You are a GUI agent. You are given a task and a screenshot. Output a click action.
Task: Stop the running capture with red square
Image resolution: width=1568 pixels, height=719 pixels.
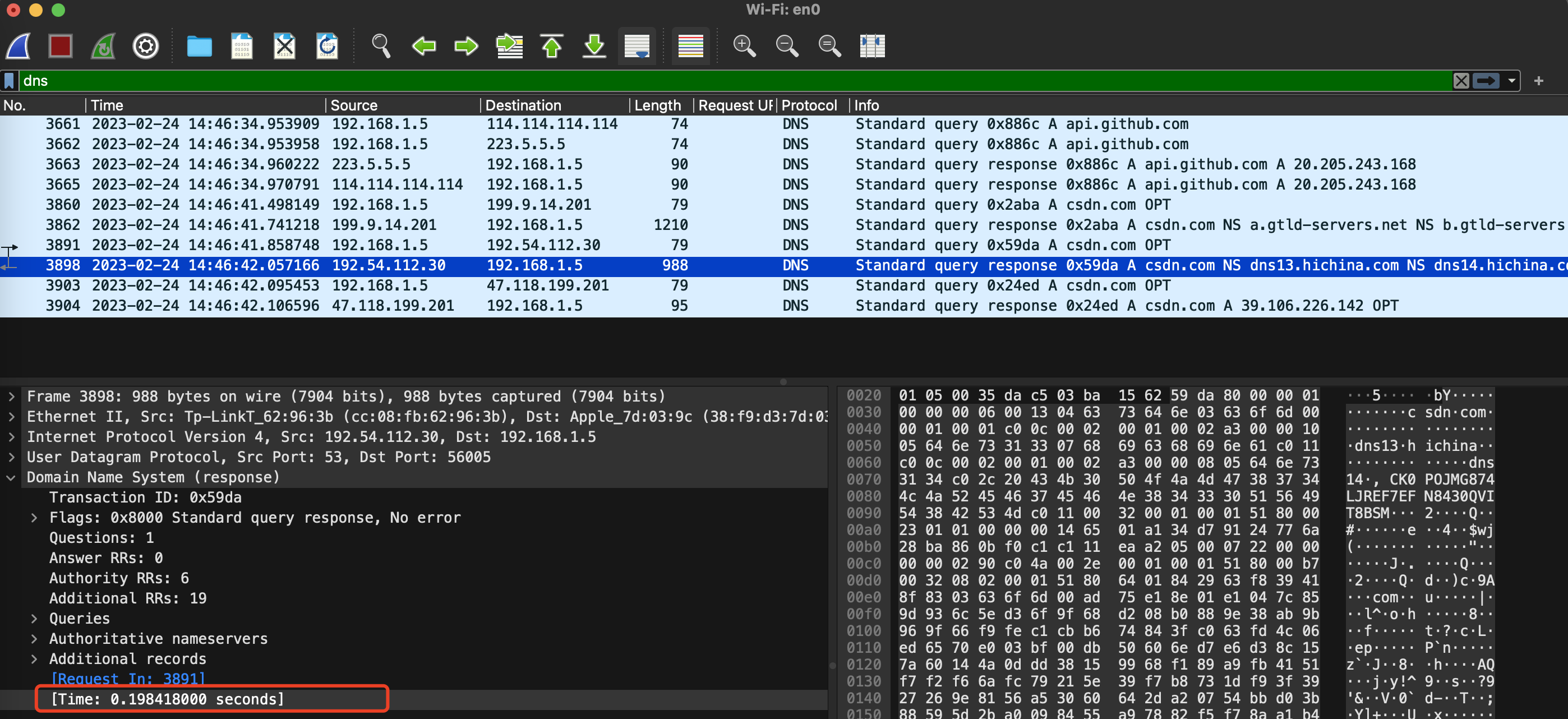pyautogui.click(x=60, y=45)
